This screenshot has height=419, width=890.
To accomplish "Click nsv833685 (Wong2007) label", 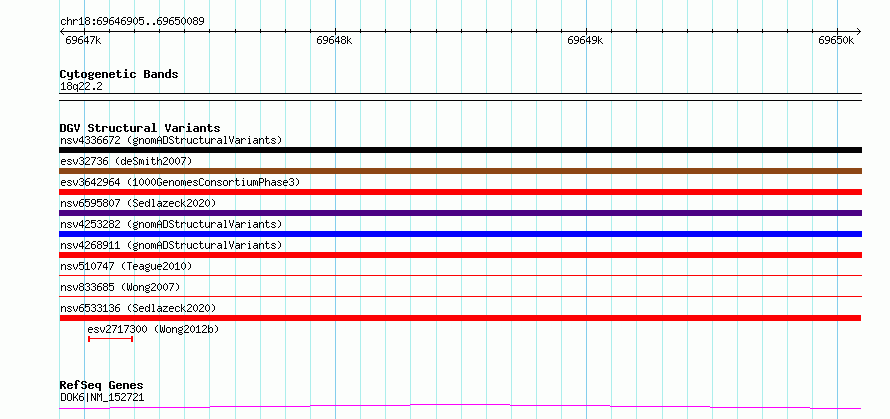I will pyautogui.click(x=120, y=287).
